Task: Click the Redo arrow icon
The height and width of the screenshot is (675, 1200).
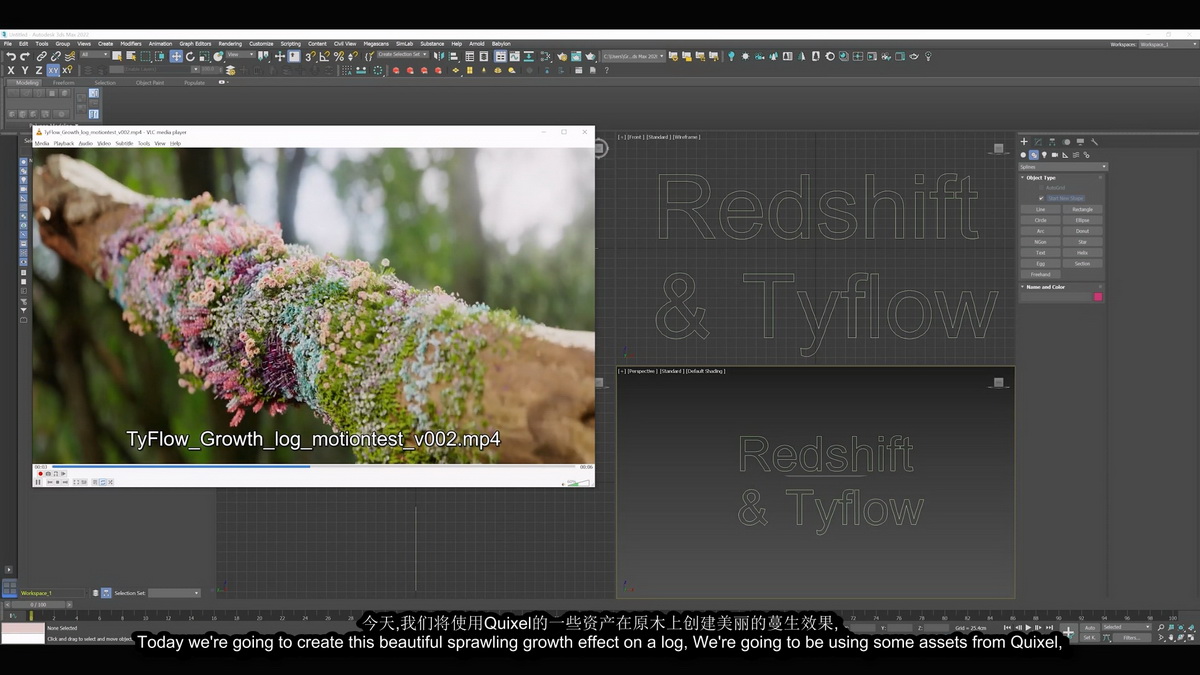Action: tap(25, 57)
